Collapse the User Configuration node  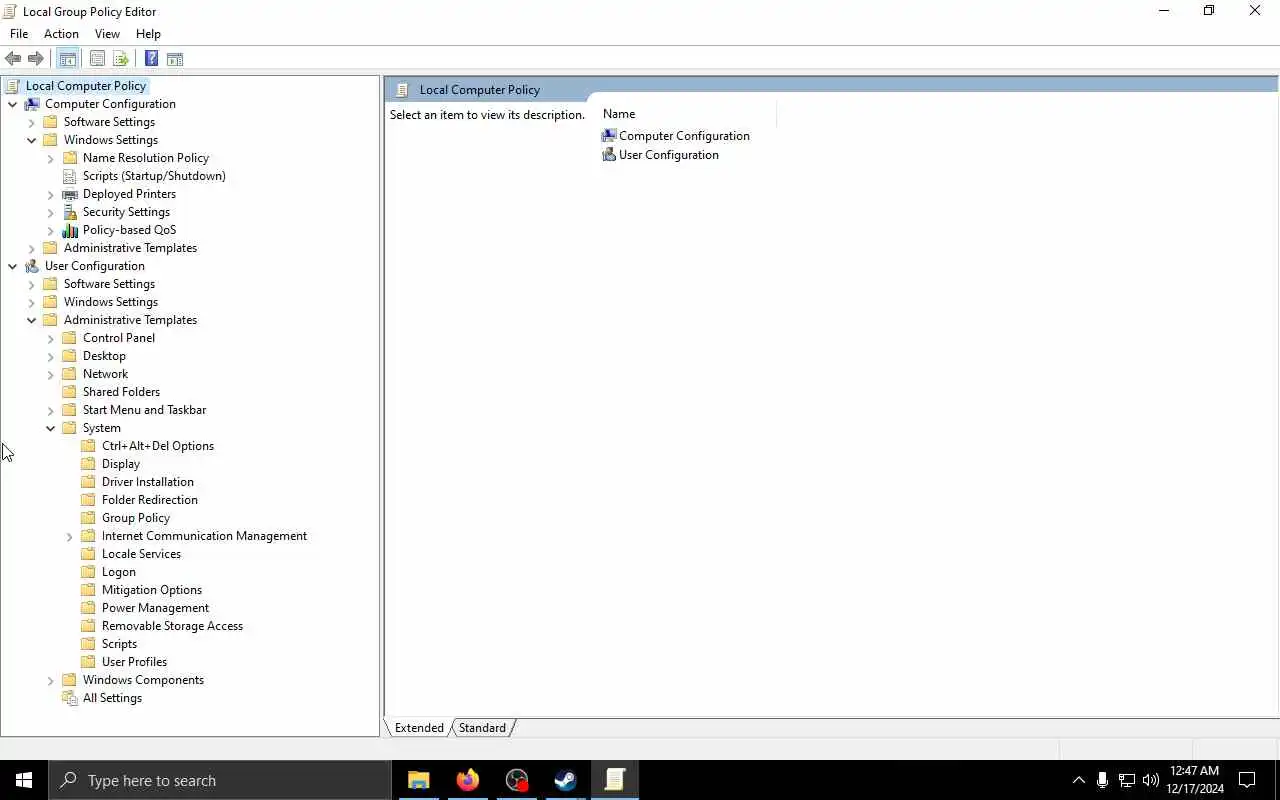tap(13, 266)
